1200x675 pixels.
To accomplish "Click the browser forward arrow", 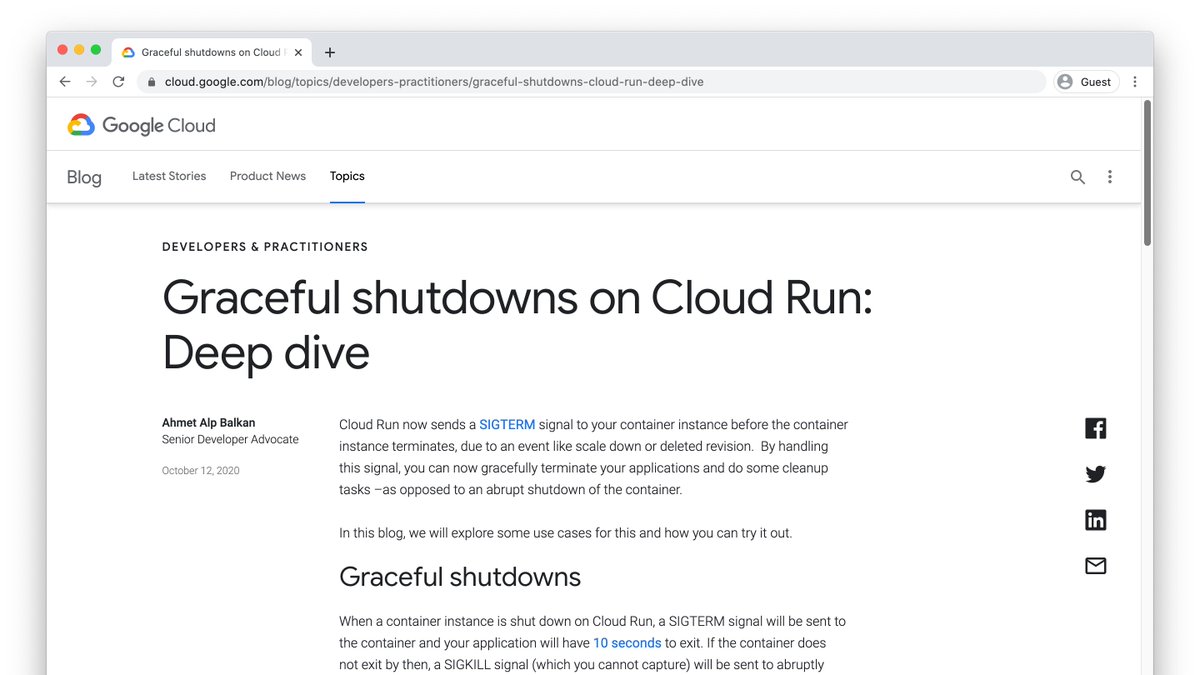I will pyautogui.click(x=92, y=82).
